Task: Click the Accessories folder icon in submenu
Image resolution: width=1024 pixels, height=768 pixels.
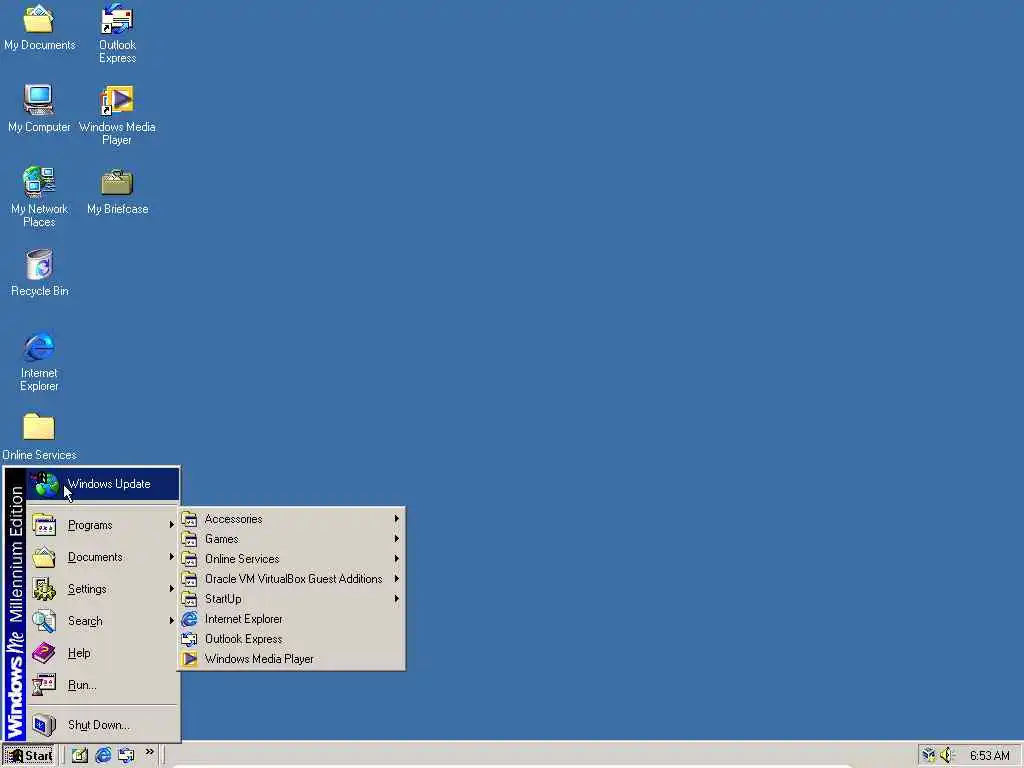Action: (x=189, y=519)
